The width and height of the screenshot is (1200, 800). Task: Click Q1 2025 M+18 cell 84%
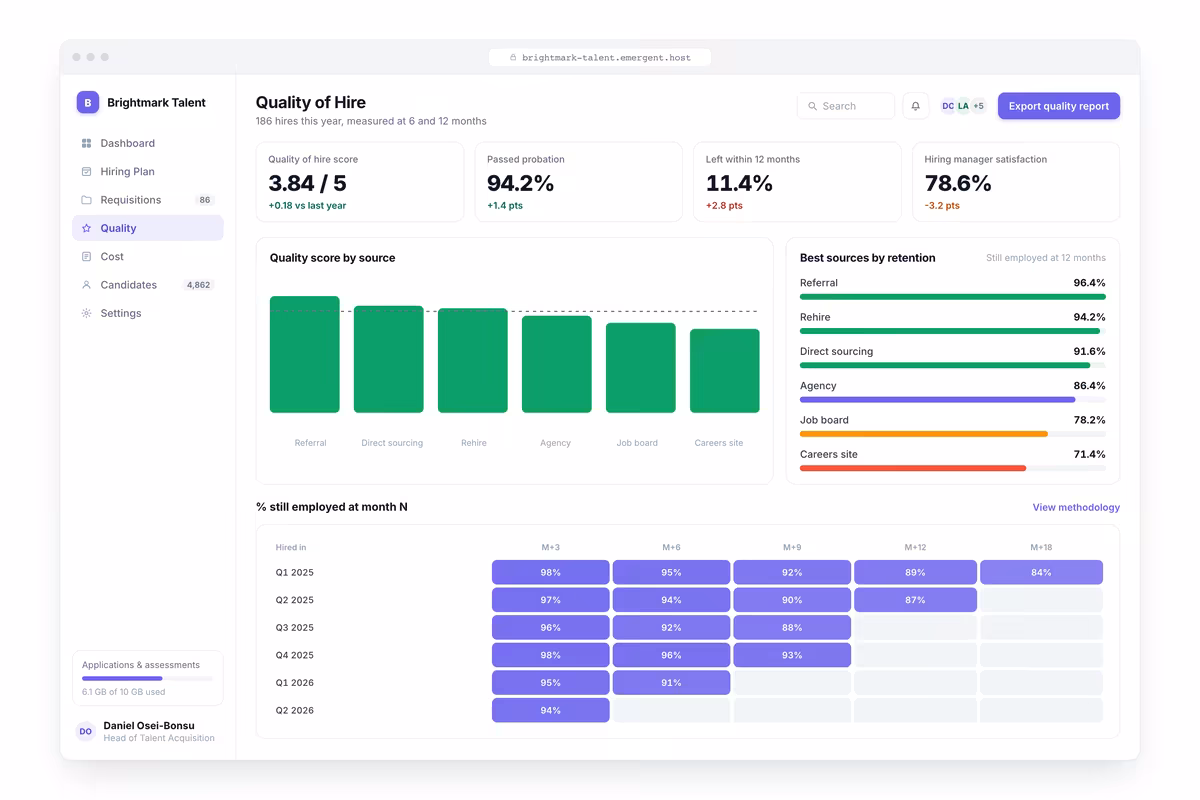[x=1041, y=573]
